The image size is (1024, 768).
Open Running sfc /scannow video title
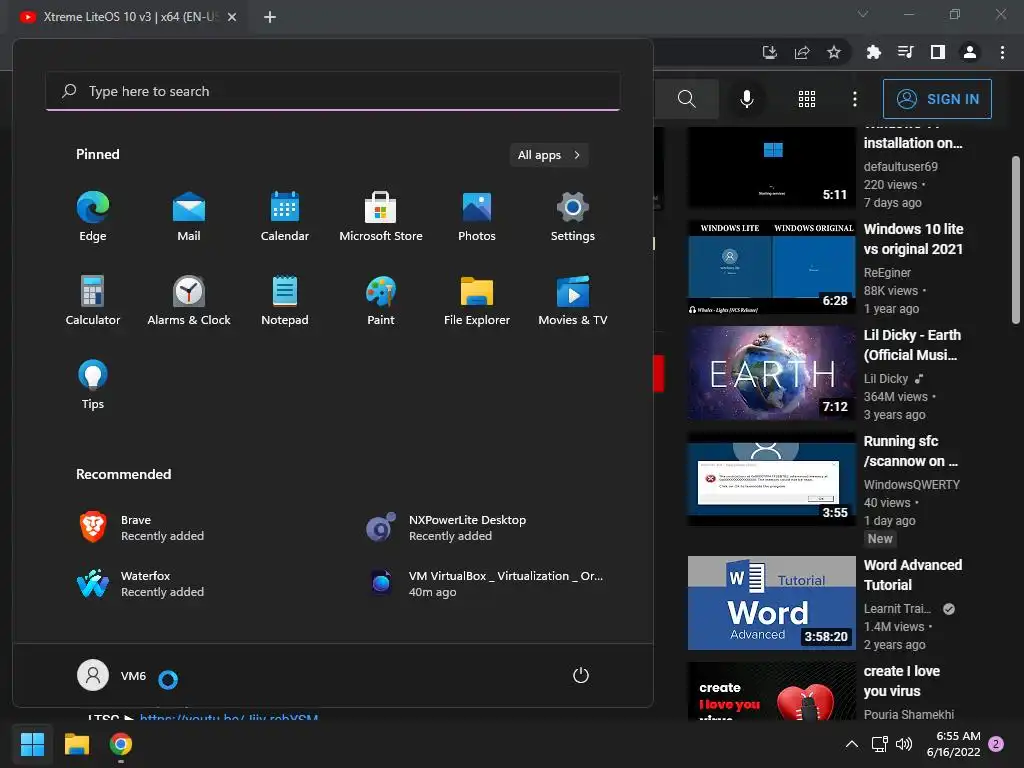point(910,451)
